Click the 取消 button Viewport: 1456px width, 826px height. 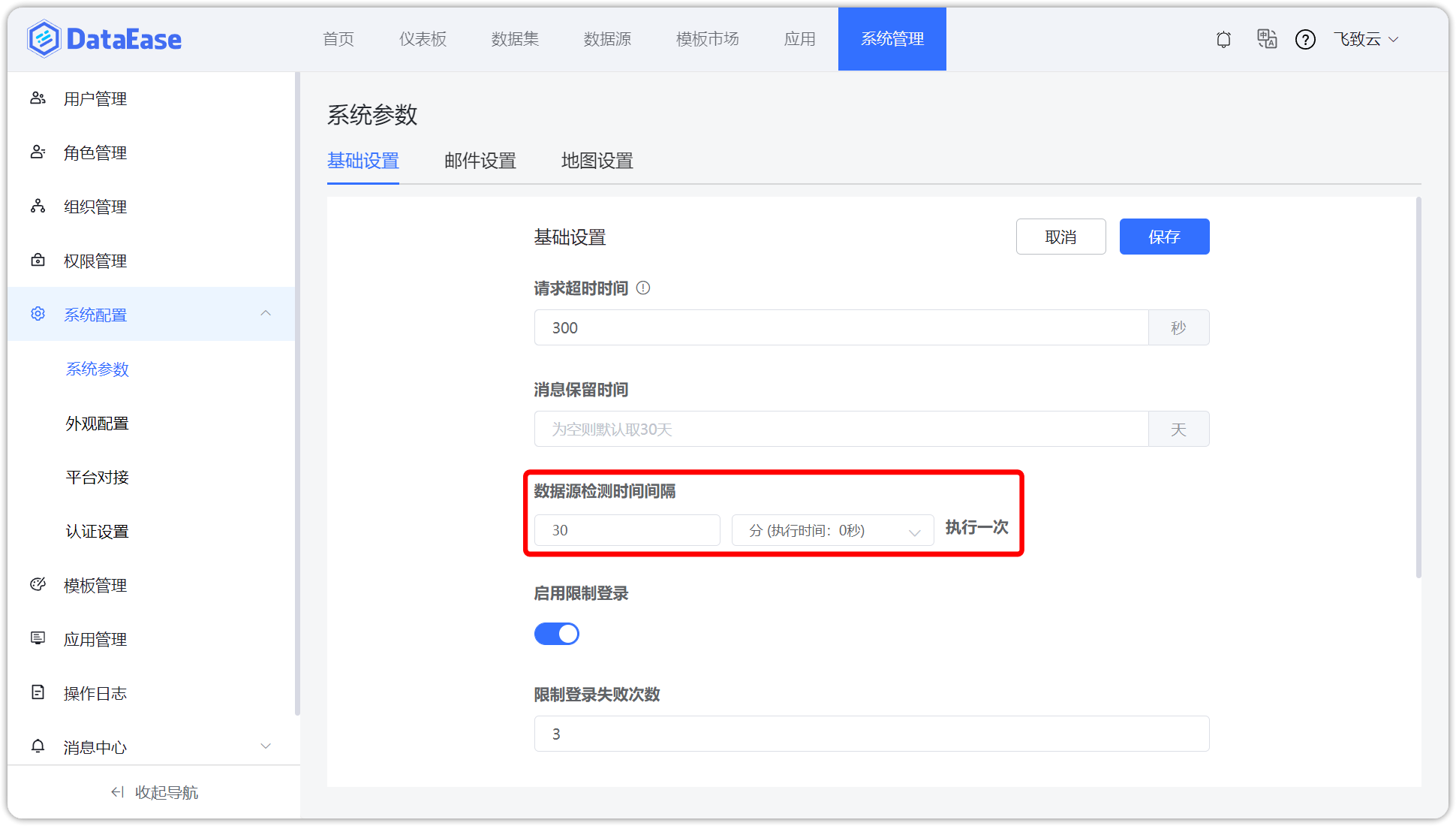(1060, 237)
